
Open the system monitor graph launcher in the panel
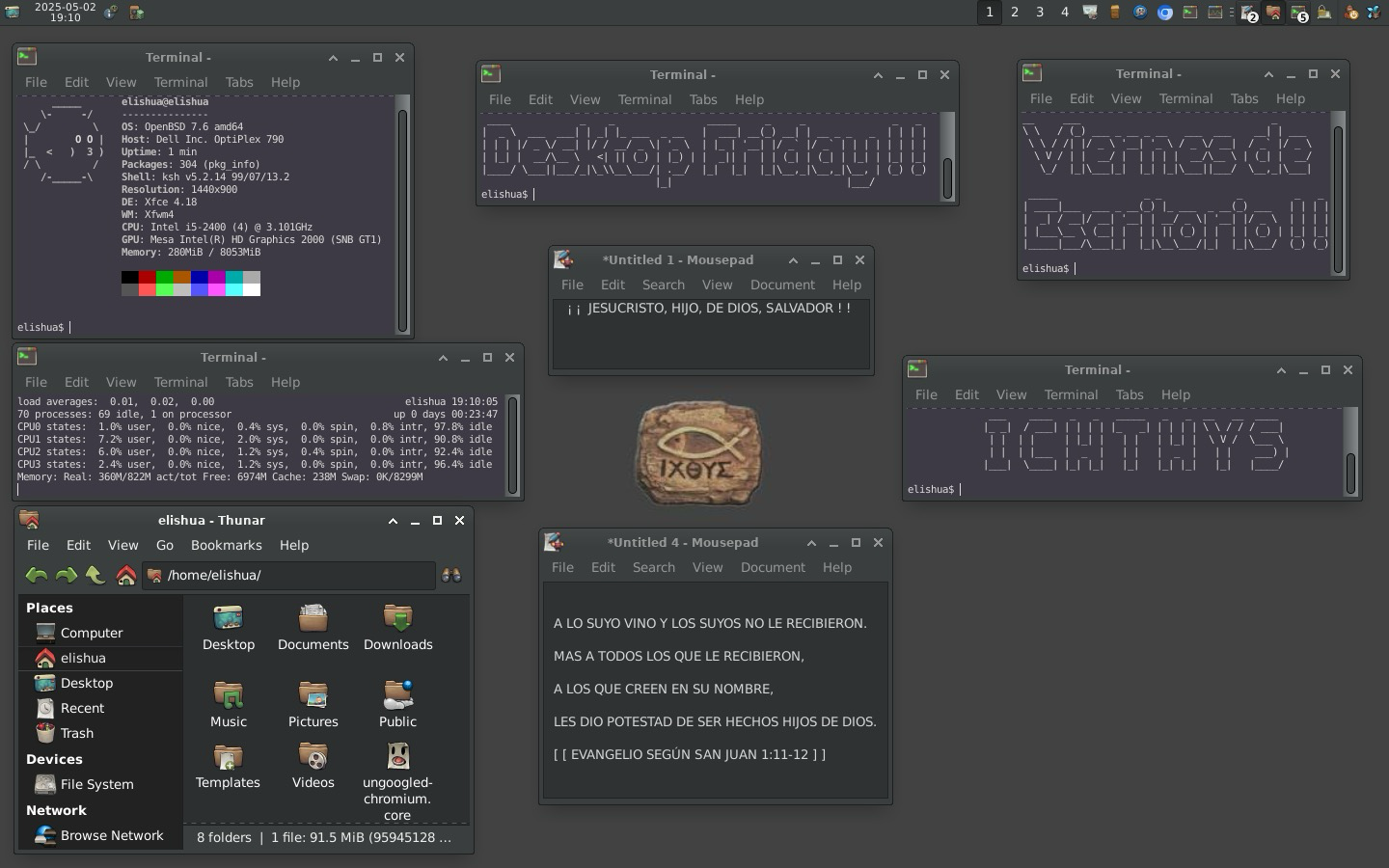coord(1215,13)
